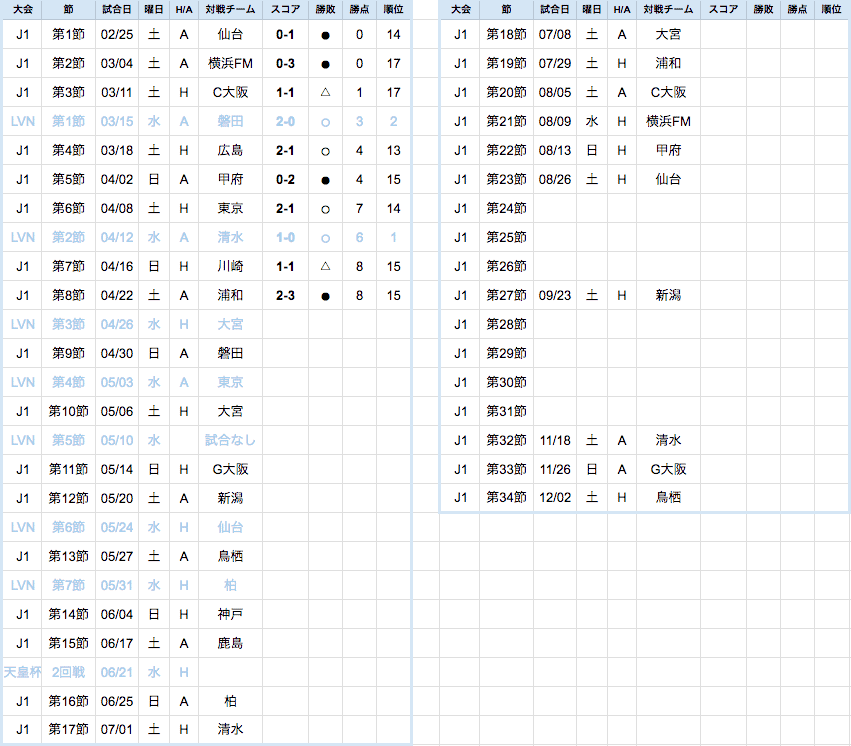
Task: Click the rank 13 cell in 第4節 row
Action: tap(393, 151)
